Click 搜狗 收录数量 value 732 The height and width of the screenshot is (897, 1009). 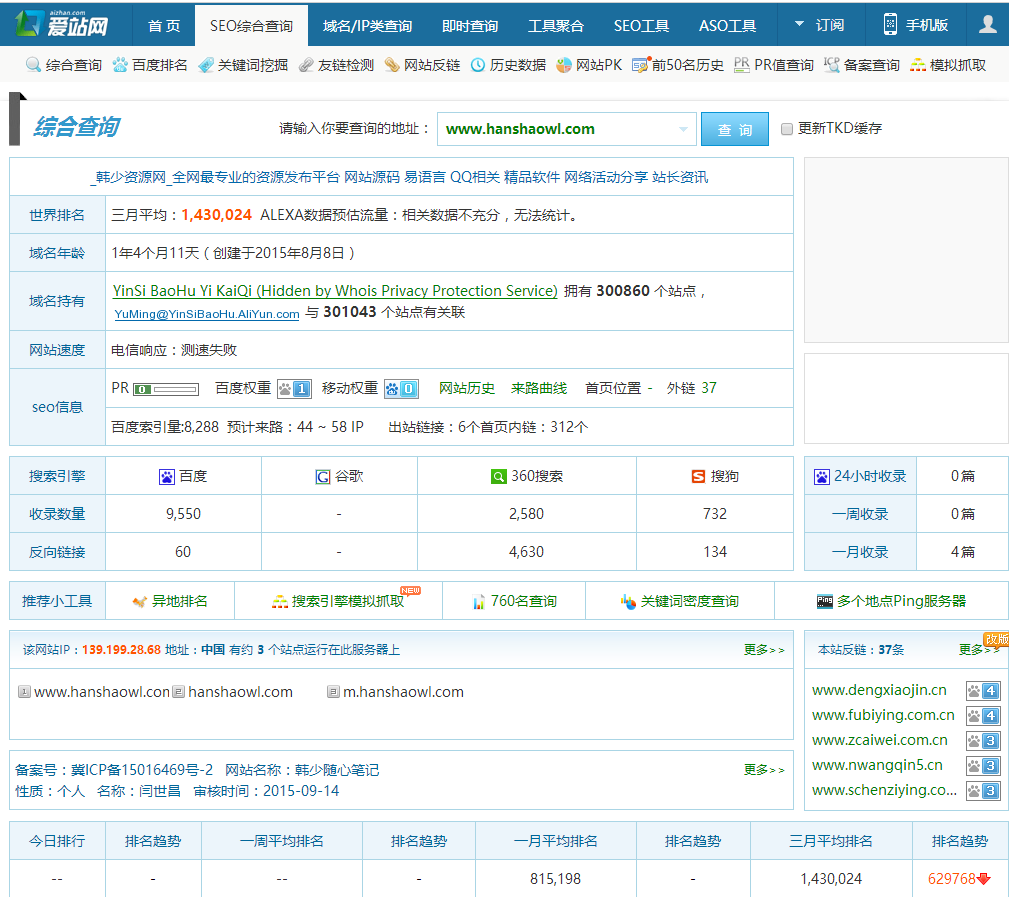(715, 514)
